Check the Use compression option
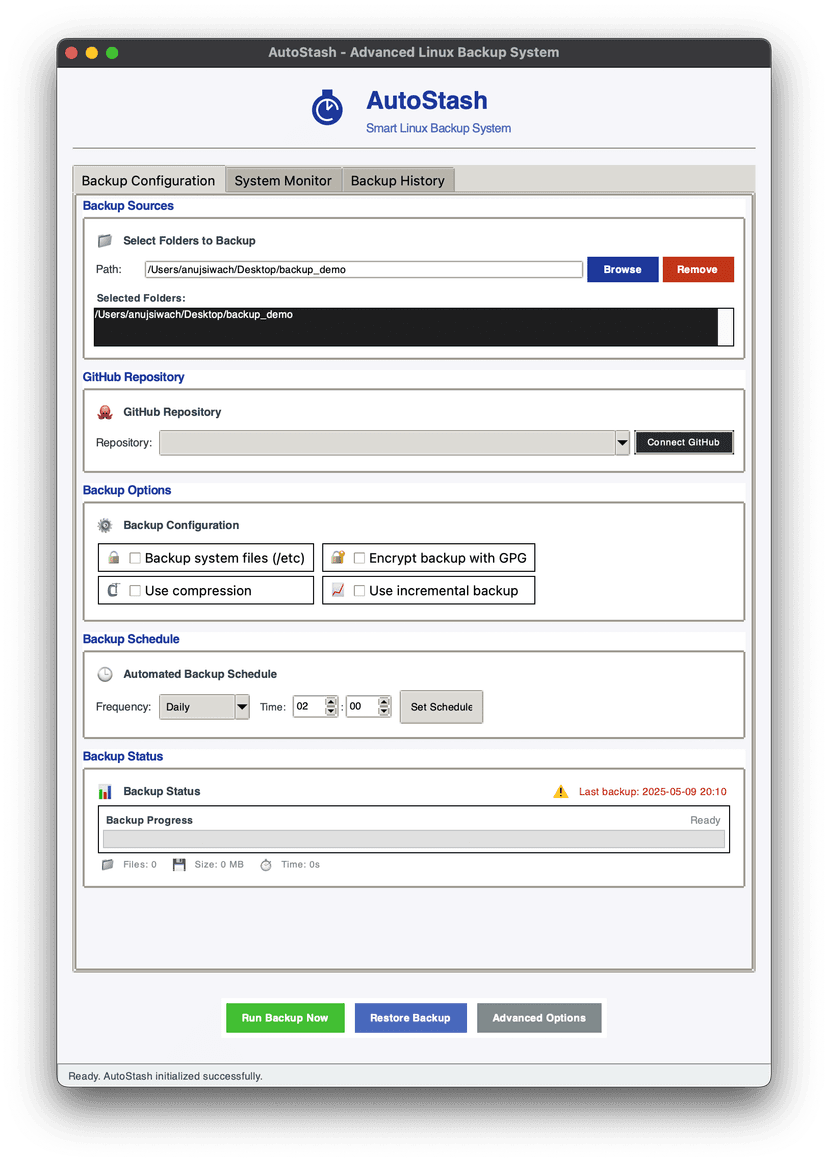 [135, 591]
